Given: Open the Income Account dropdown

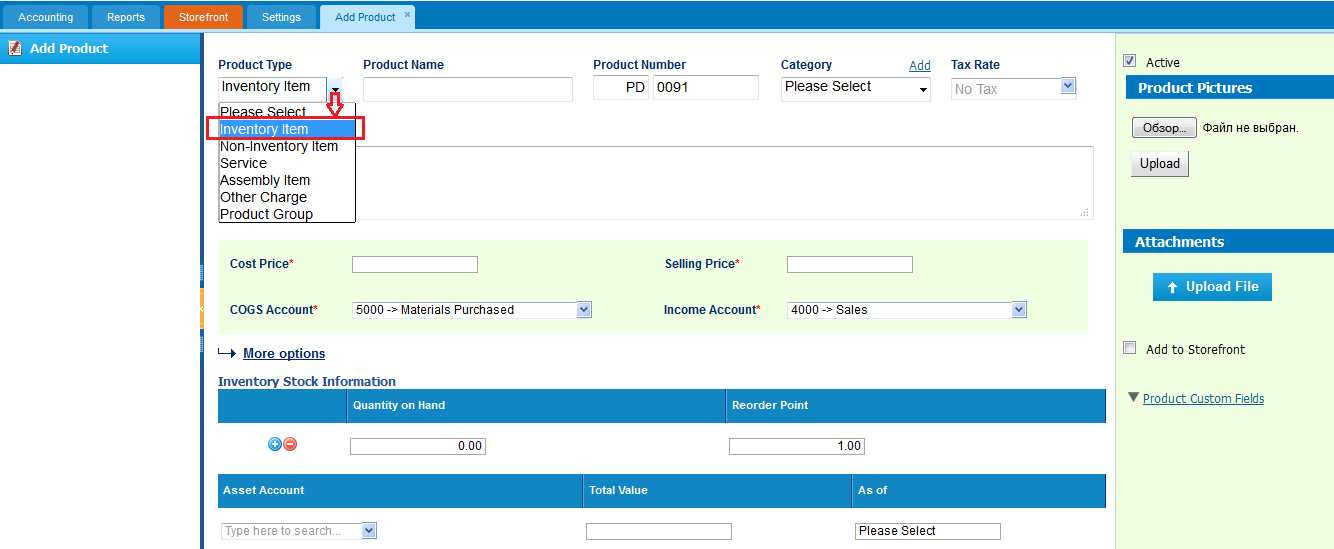Looking at the screenshot, I should (x=907, y=310).
